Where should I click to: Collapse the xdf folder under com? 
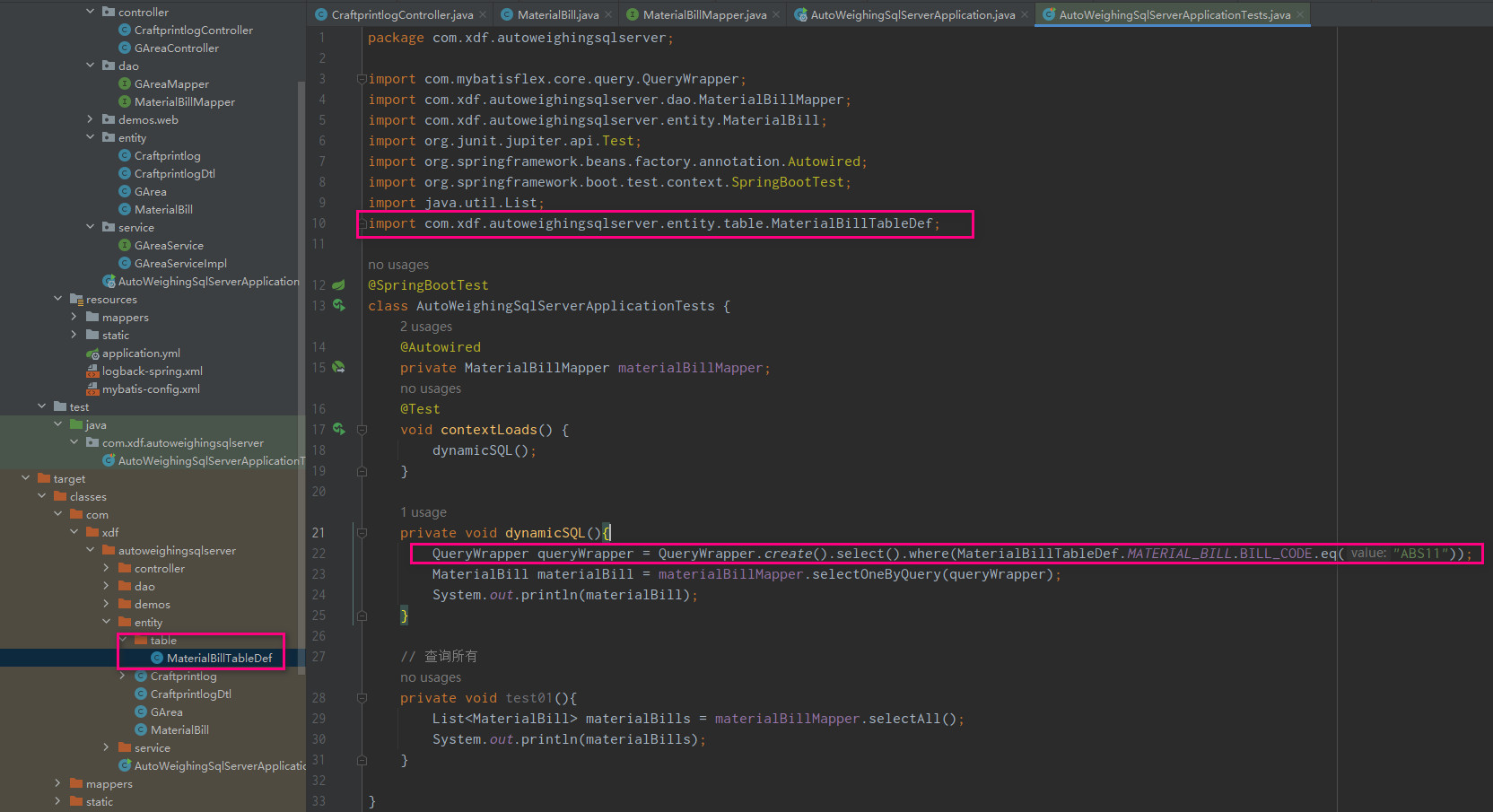tap(74, 532)
